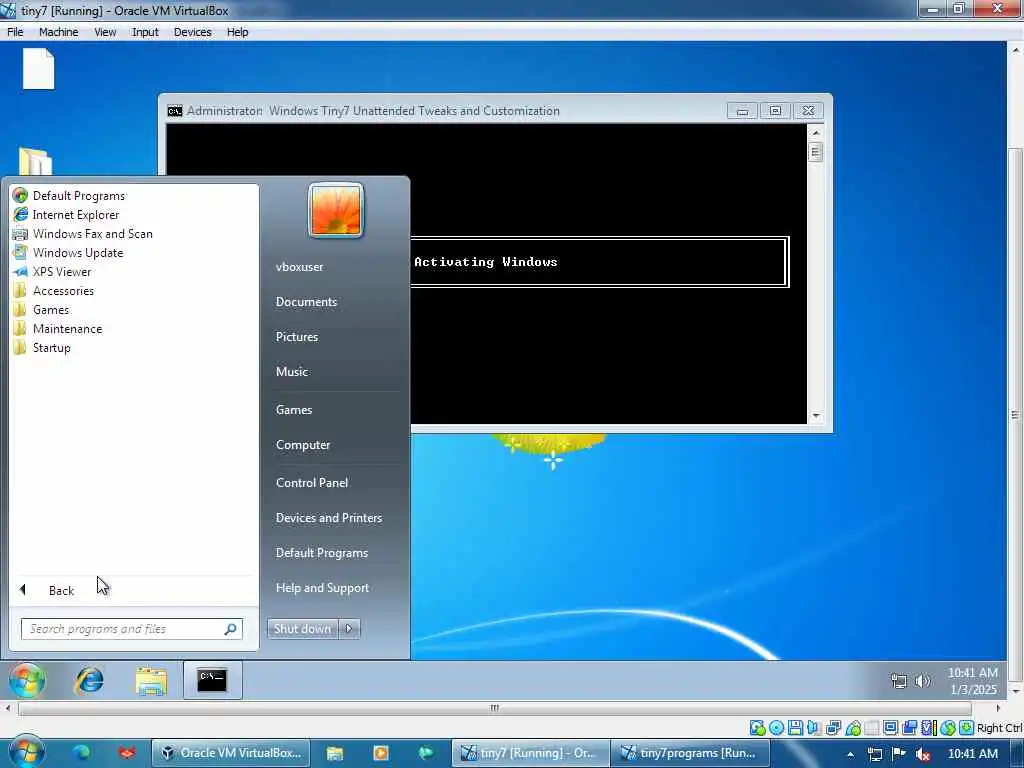Open VirtualBox Machine menu
Screen dimensions: 1024x768
[58, 32]
